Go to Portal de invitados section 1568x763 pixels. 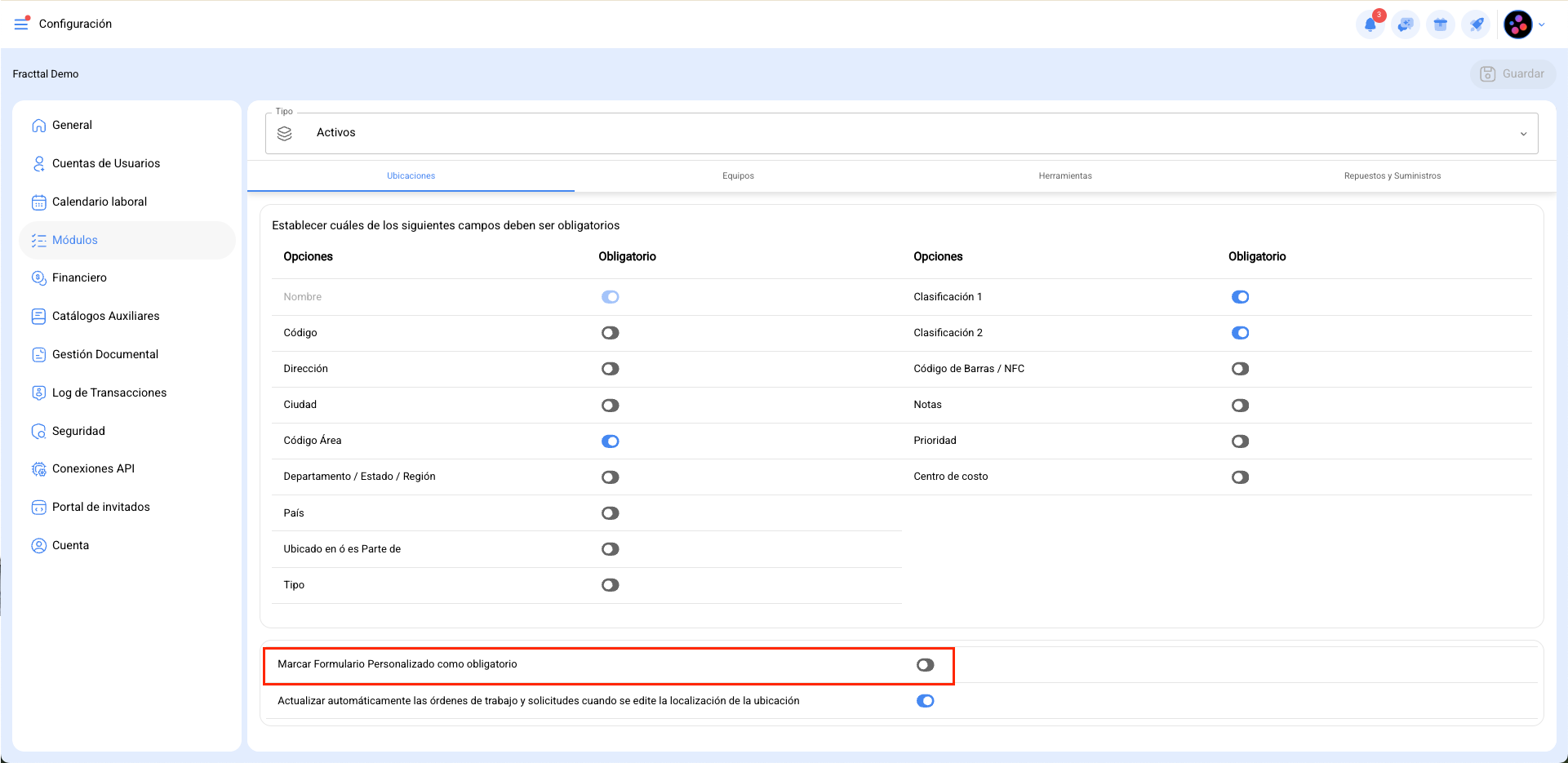(100, 507)
